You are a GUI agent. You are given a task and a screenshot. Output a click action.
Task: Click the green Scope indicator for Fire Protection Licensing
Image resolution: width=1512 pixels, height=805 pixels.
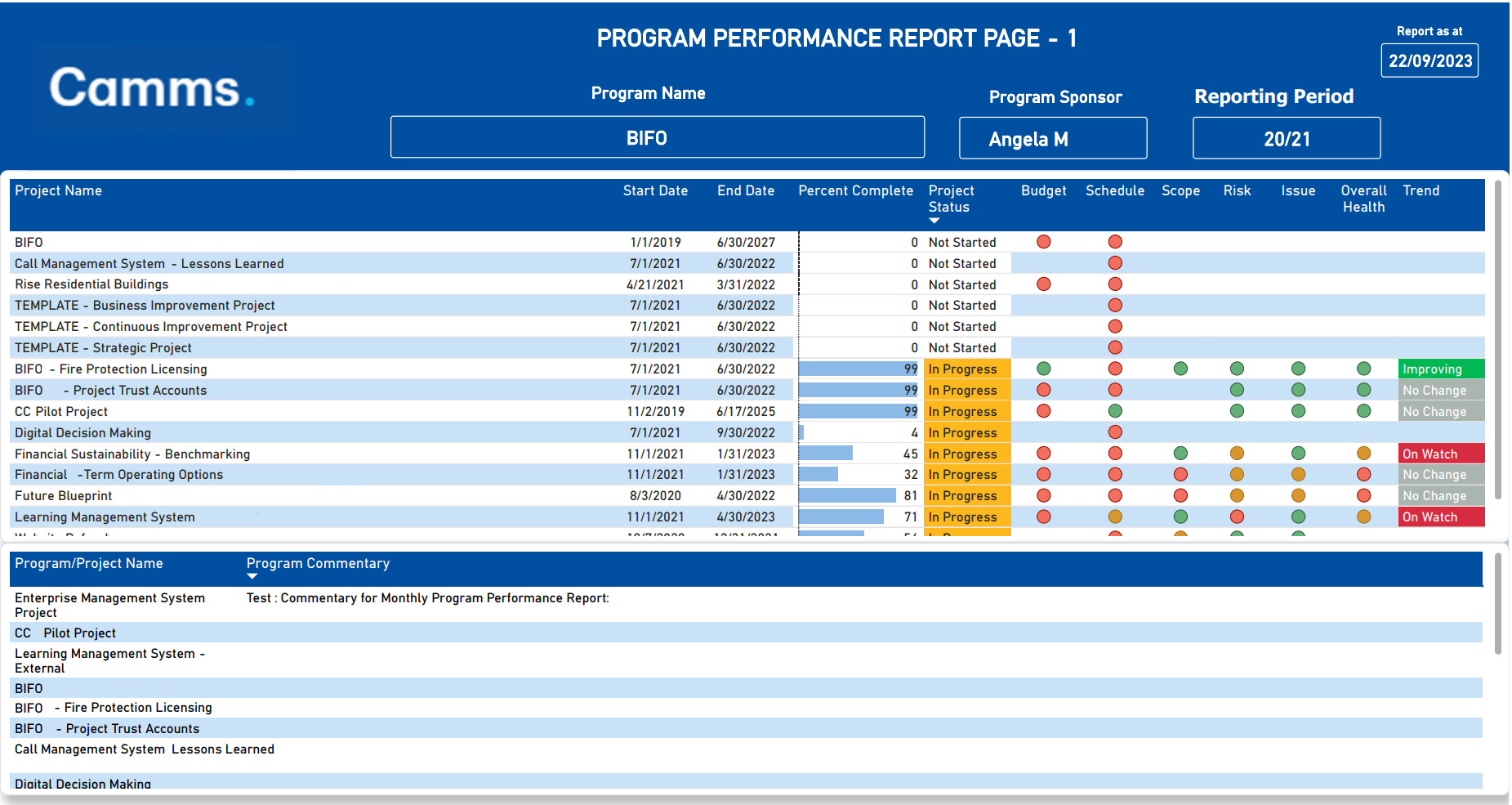1180,369
